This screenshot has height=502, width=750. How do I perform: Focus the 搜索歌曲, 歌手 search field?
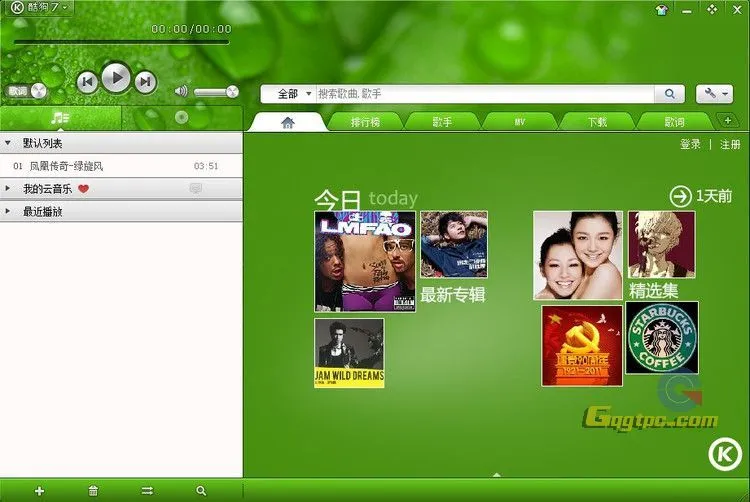(x=485, y=94)
